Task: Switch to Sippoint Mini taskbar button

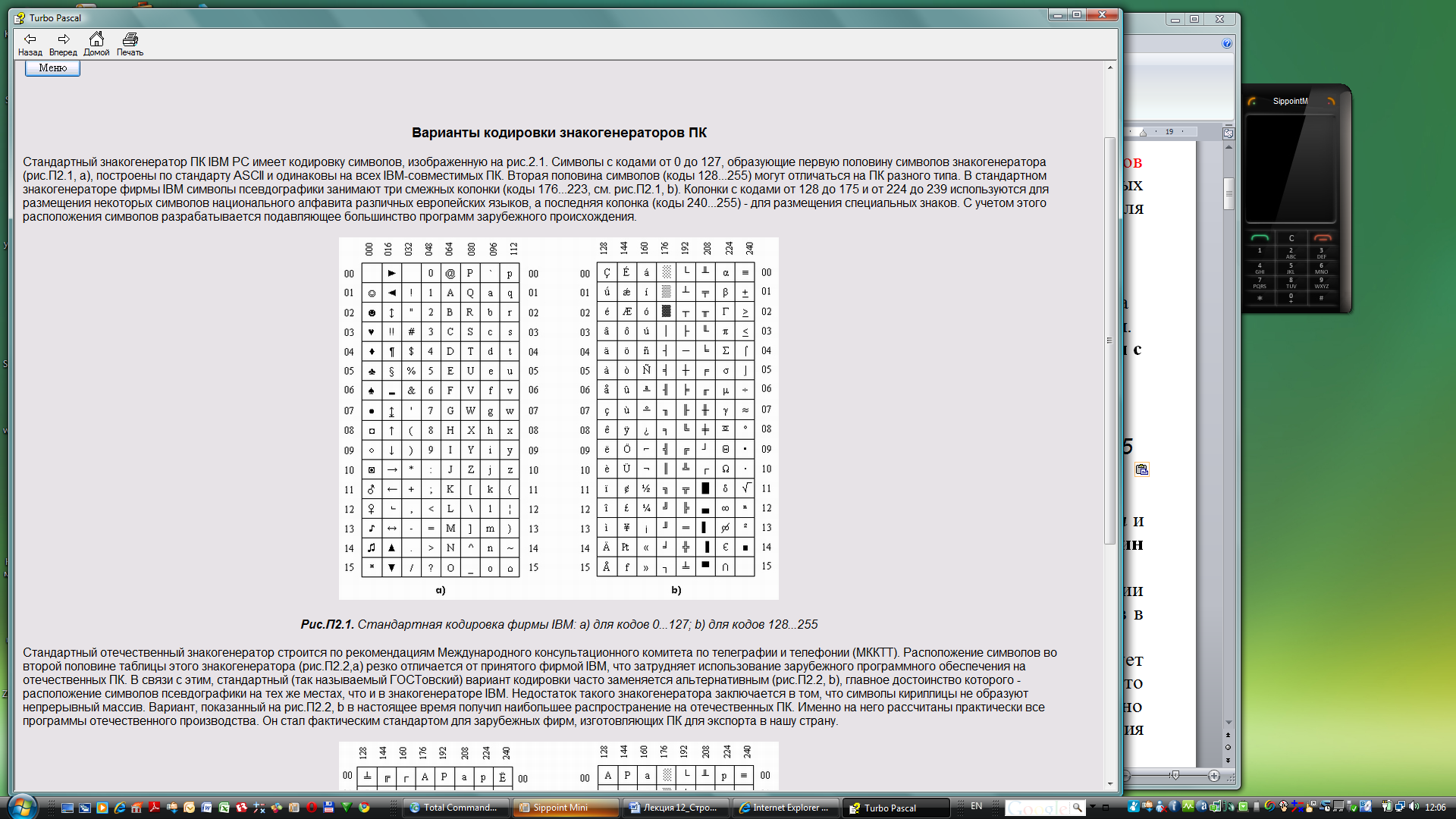Action: (566, 808)
